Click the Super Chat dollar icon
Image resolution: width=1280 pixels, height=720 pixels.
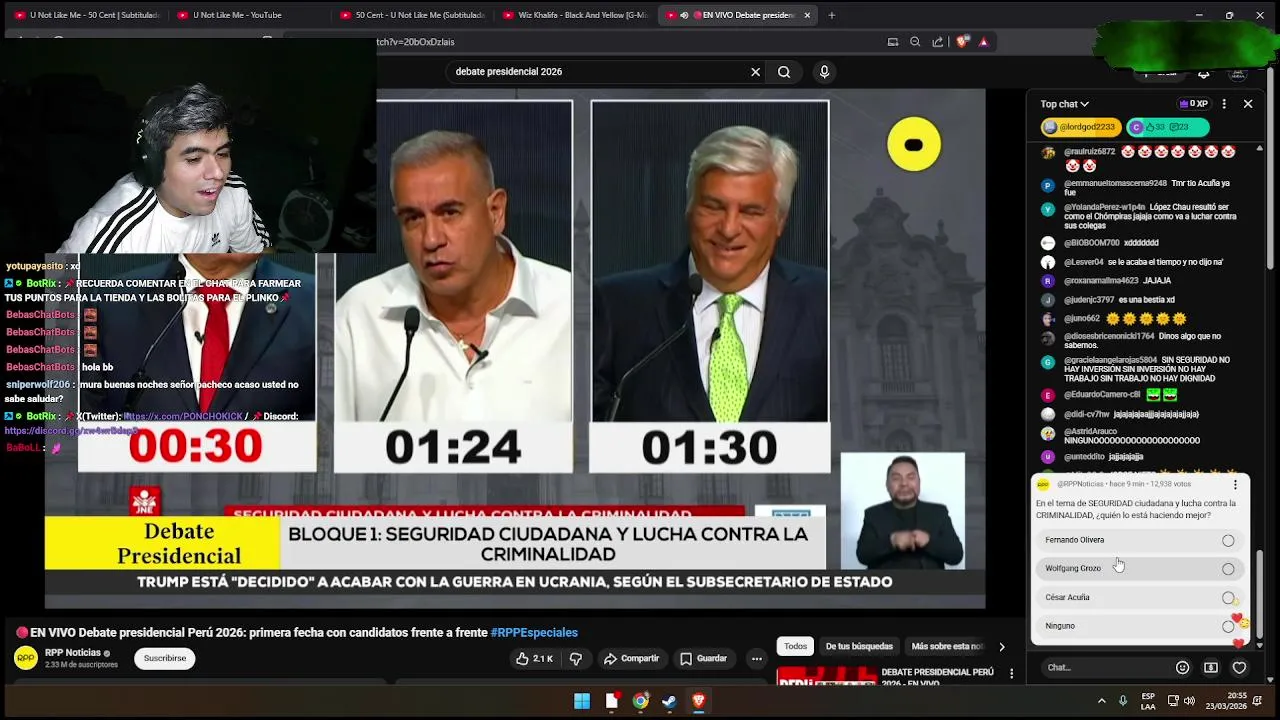(x=1211, y=667)
